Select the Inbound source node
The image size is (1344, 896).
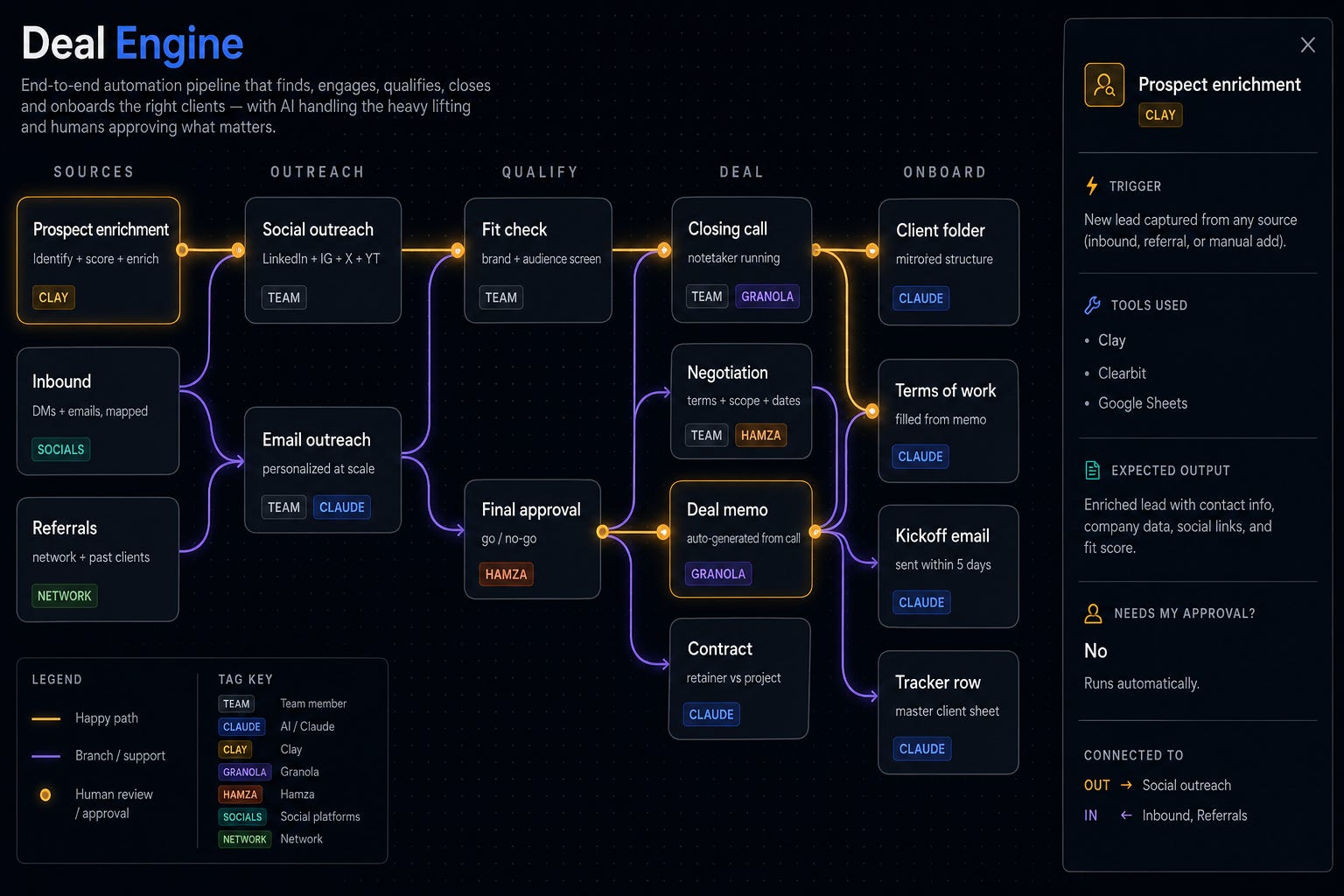[98, 411]
